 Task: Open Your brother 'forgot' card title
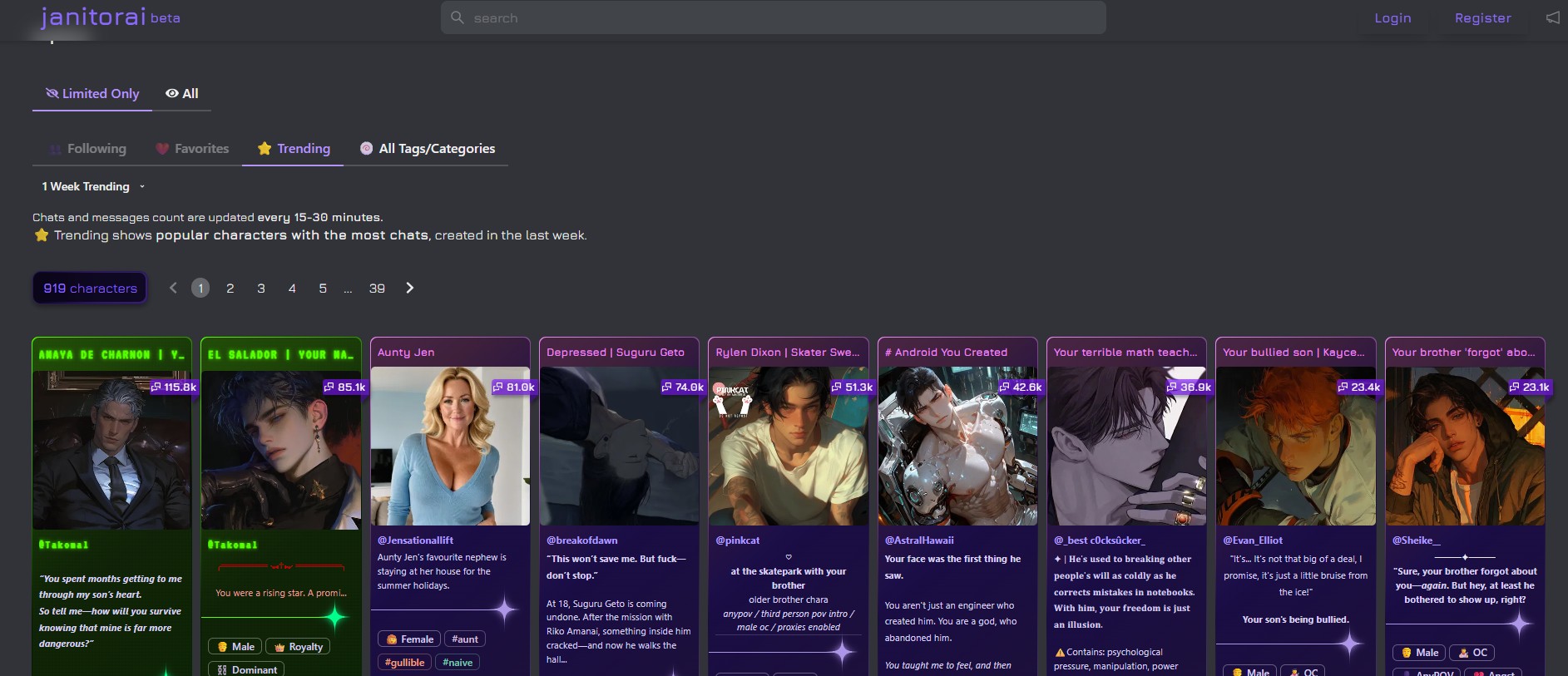pos(1464,353)
